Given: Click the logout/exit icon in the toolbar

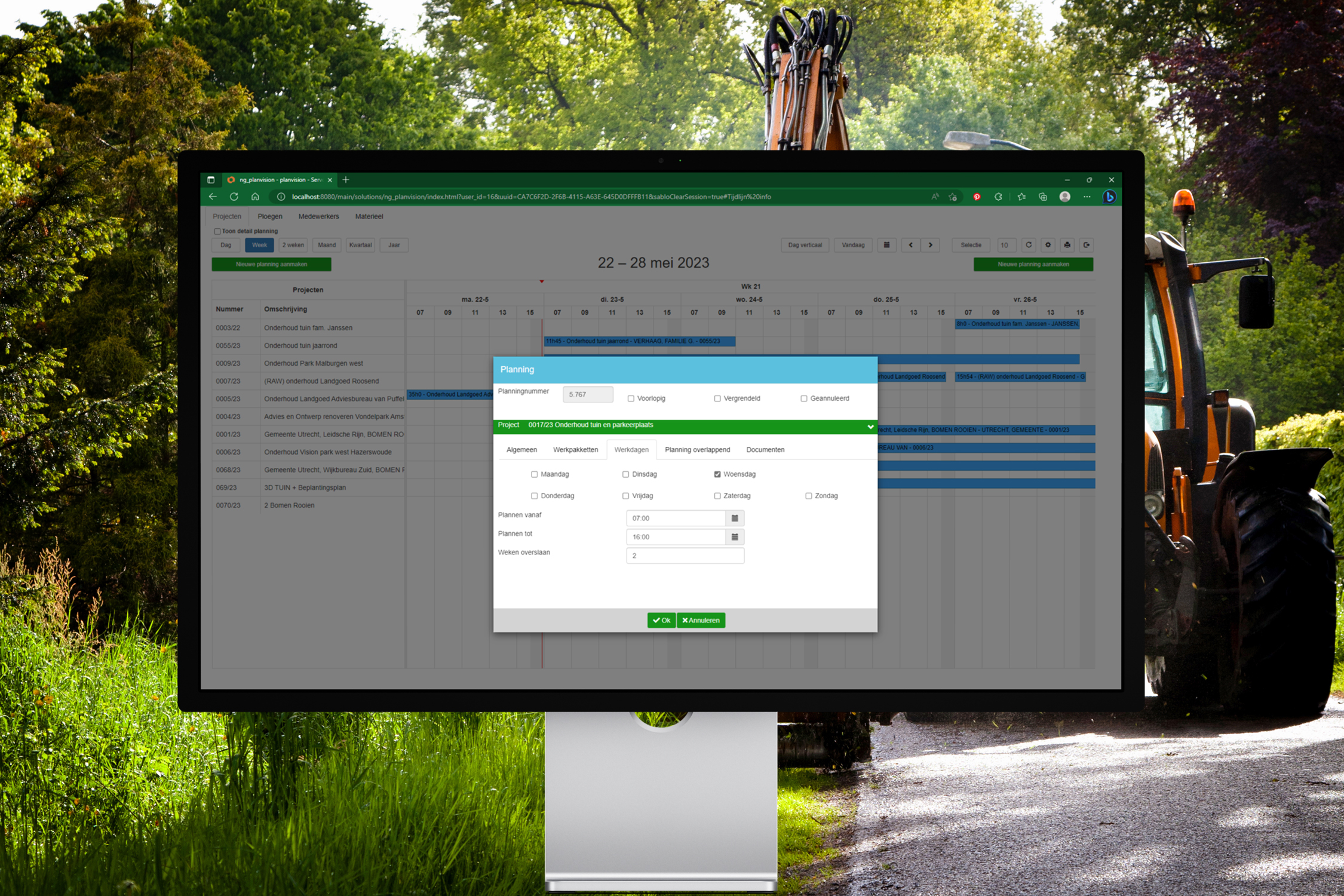Looking at the screenshot, I should [x=1087, y=245].
